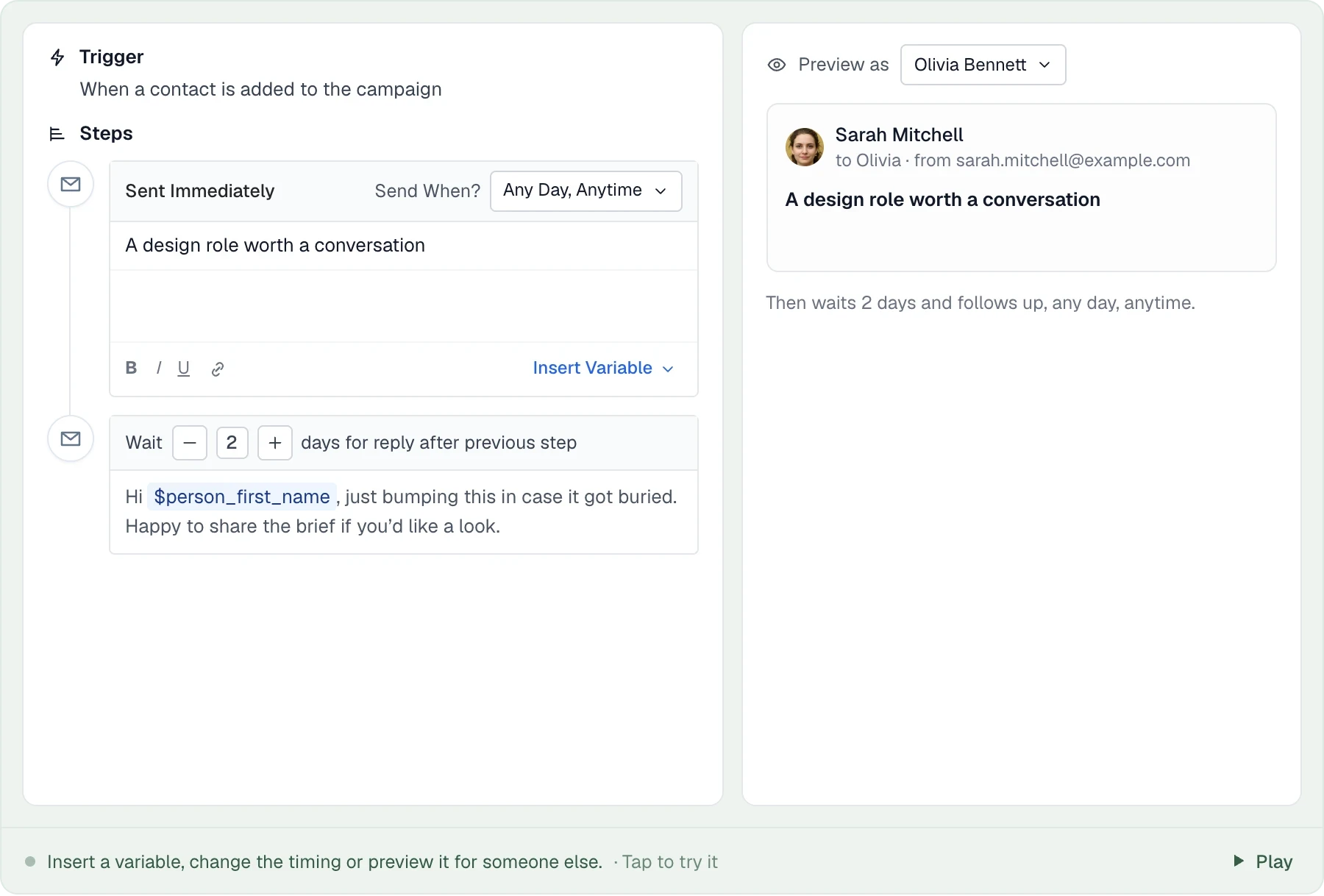The height and width of the screenshot is (896, 1324).
Task: Open the Olivia Bennett preview dropdown
Action: tap(983, 65)
